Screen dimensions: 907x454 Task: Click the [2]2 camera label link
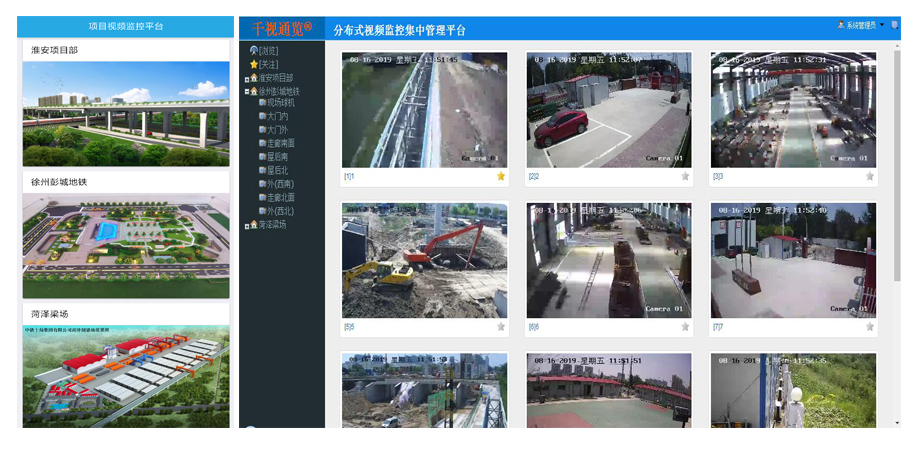[x=533, y=176]
